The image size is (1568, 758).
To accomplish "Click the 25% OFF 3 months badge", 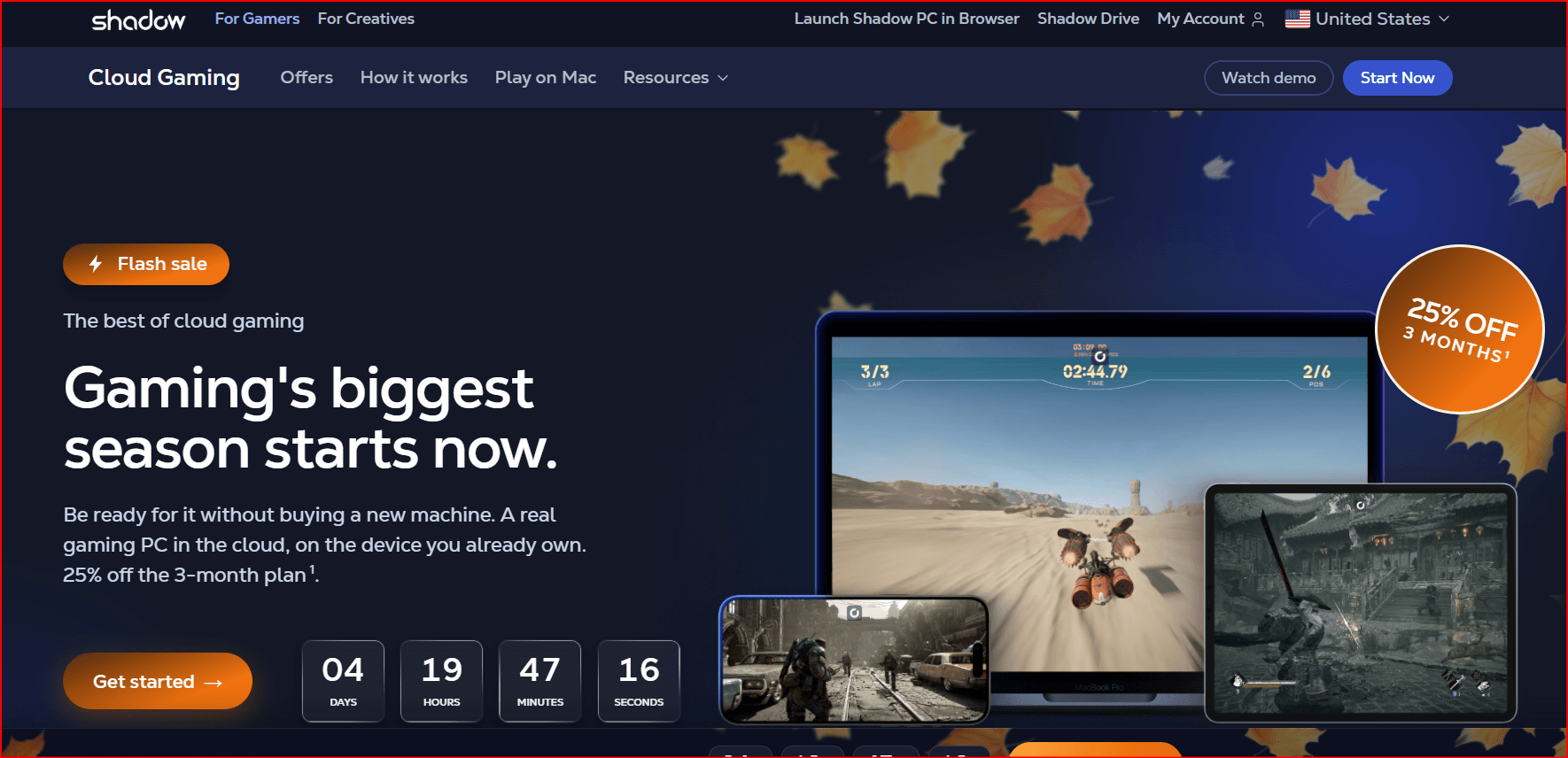I will coord(1459,329).
